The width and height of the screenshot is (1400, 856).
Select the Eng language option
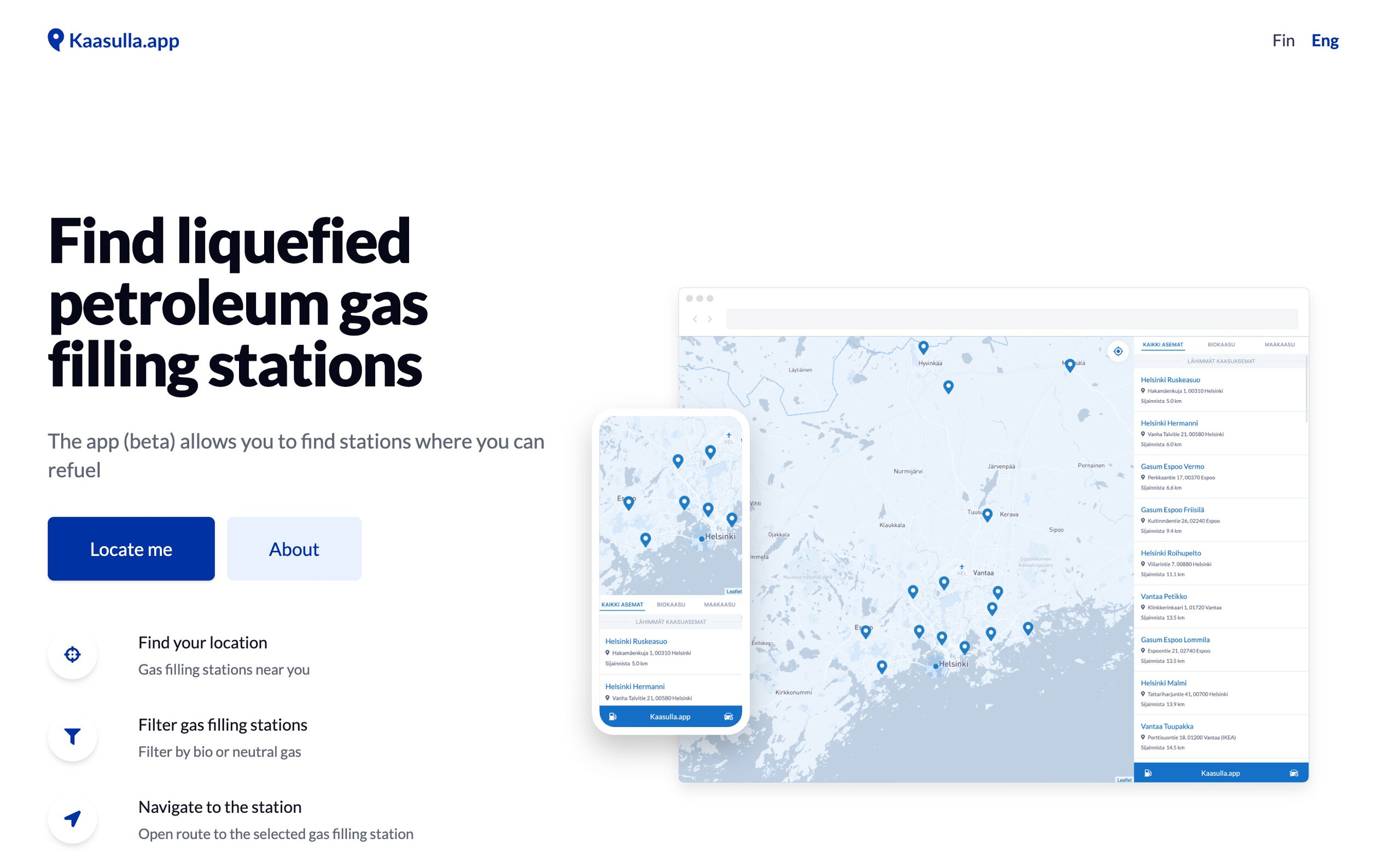[1325, 40]
